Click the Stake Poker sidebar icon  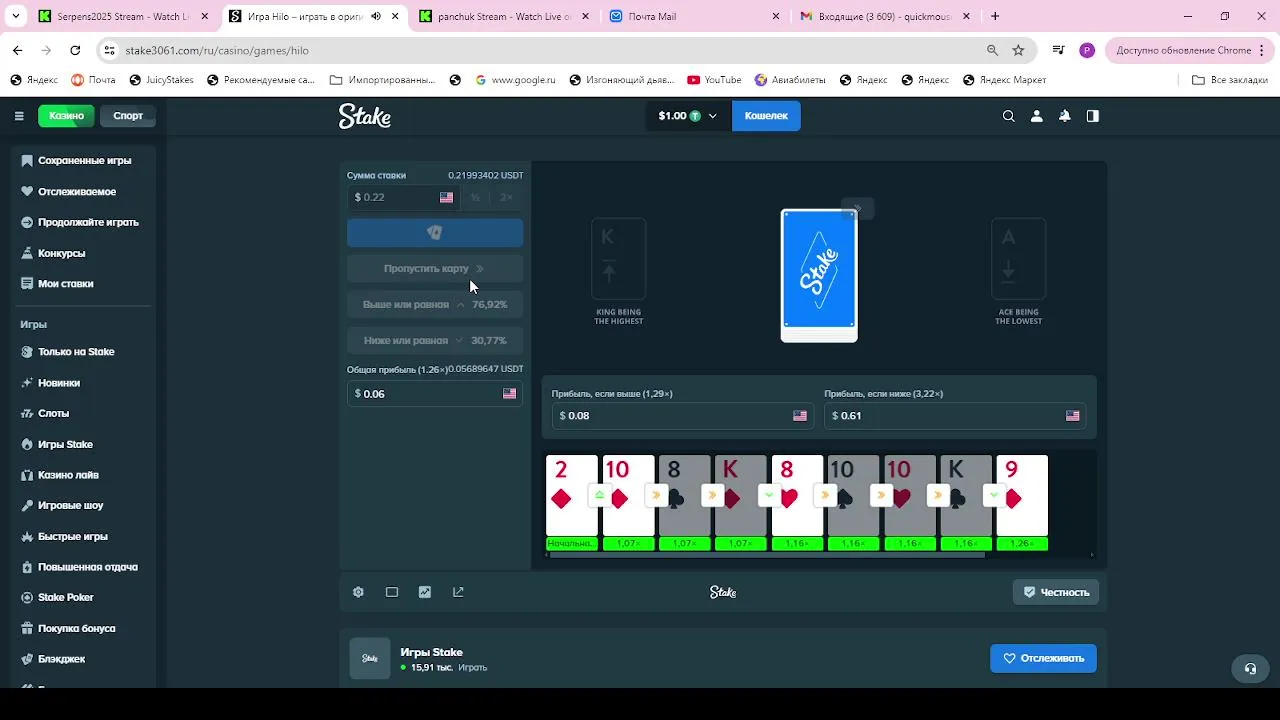coord(27,597)
